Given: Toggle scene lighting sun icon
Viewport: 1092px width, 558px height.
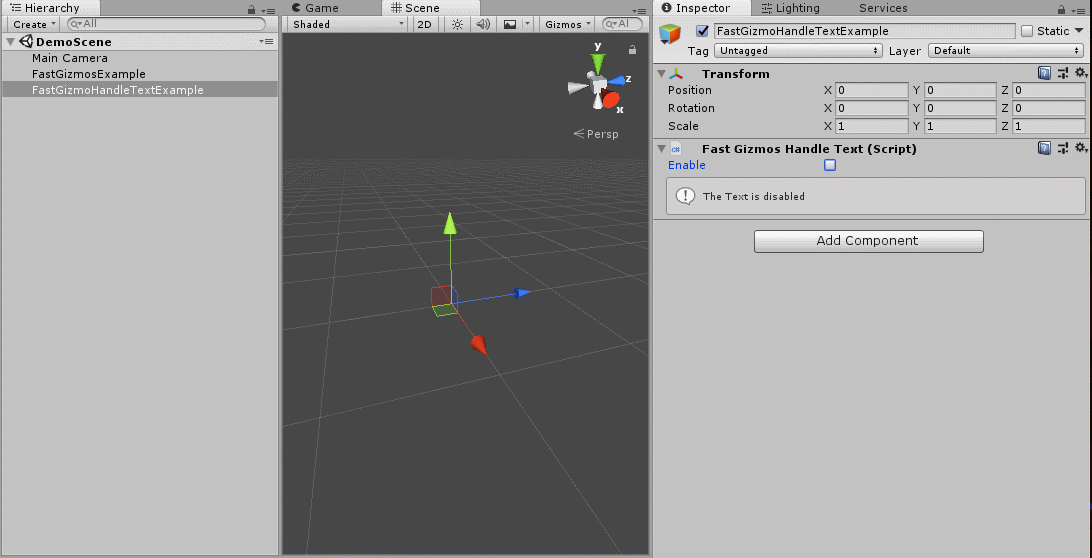Looking at the screenshot, I should 457,24.
